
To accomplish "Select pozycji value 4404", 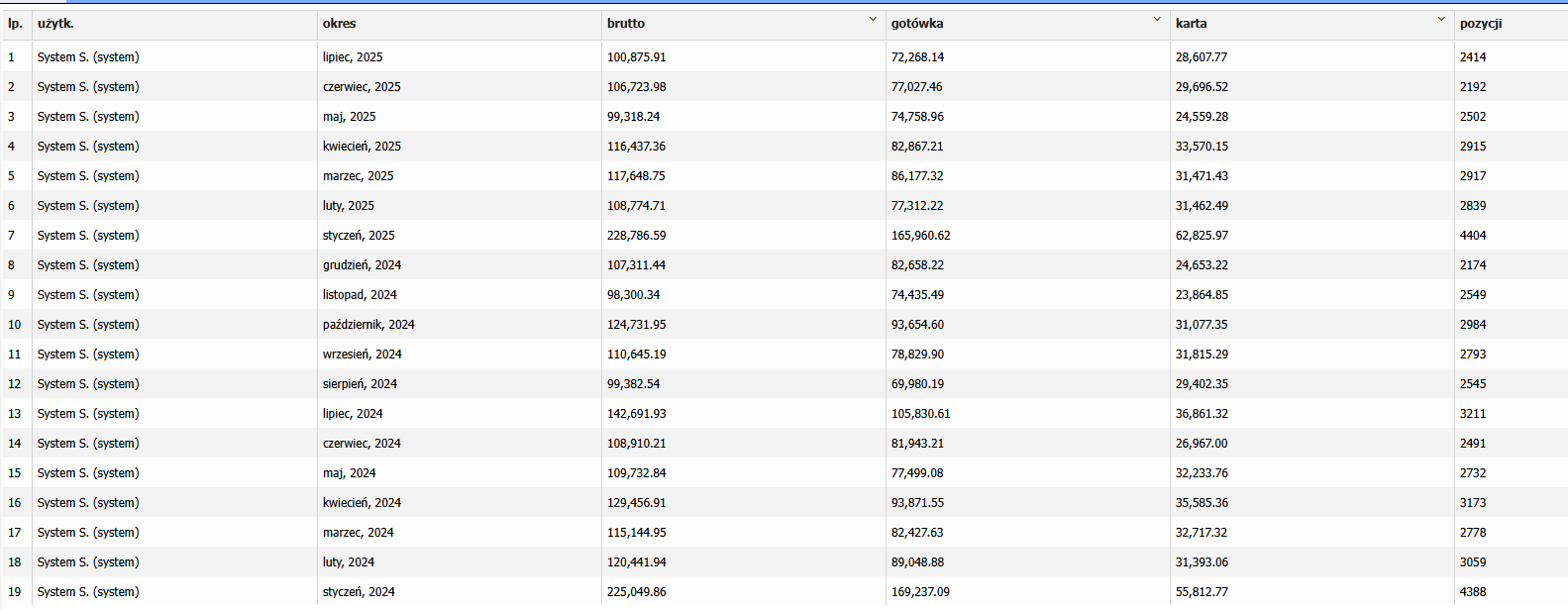I will point(1473,236).
